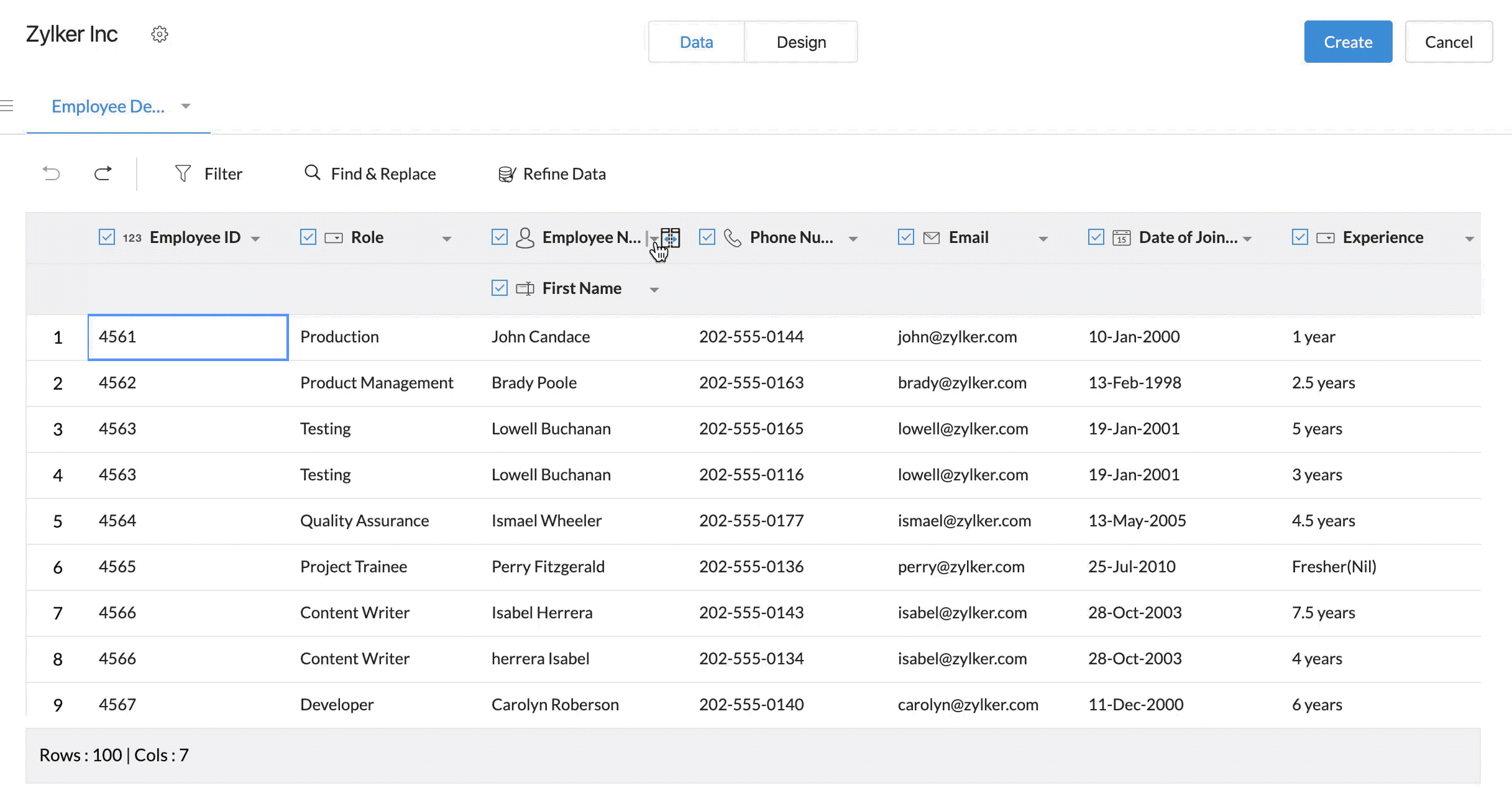Screen dimensions: 1512x811
Task: Open Find & Replace
Action: tap(370, 173)
